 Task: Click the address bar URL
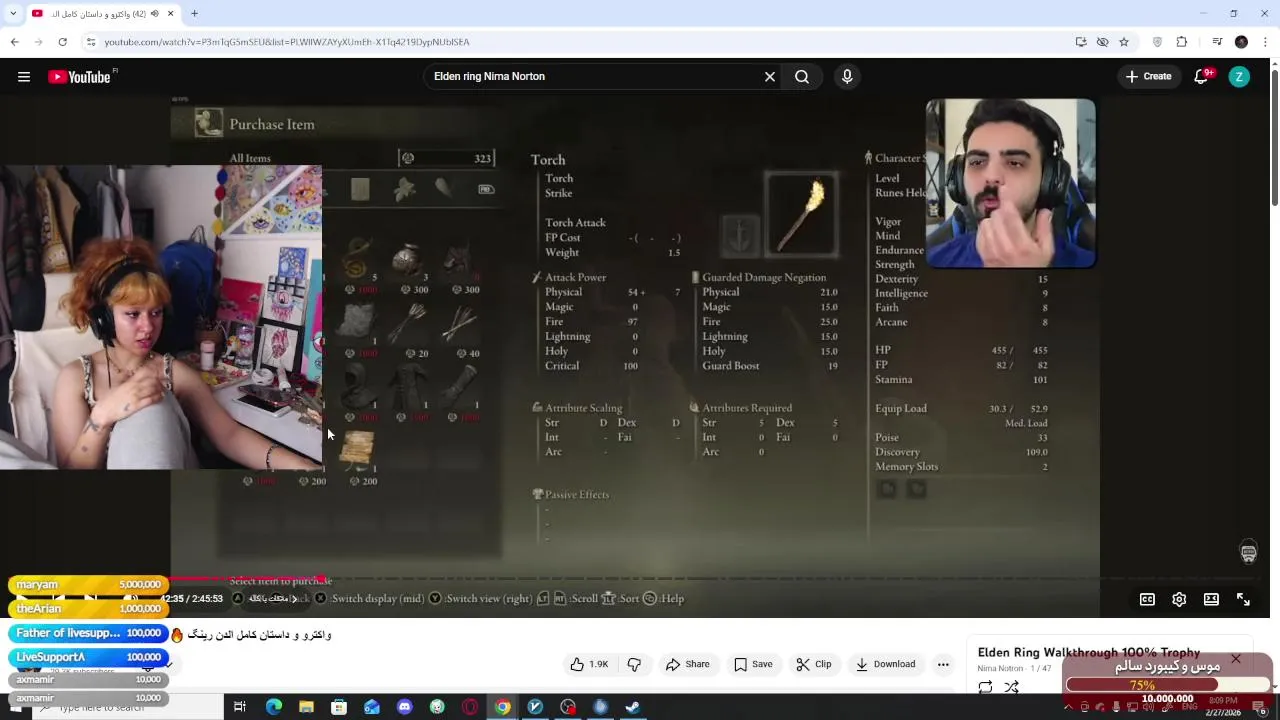point(287,42)
